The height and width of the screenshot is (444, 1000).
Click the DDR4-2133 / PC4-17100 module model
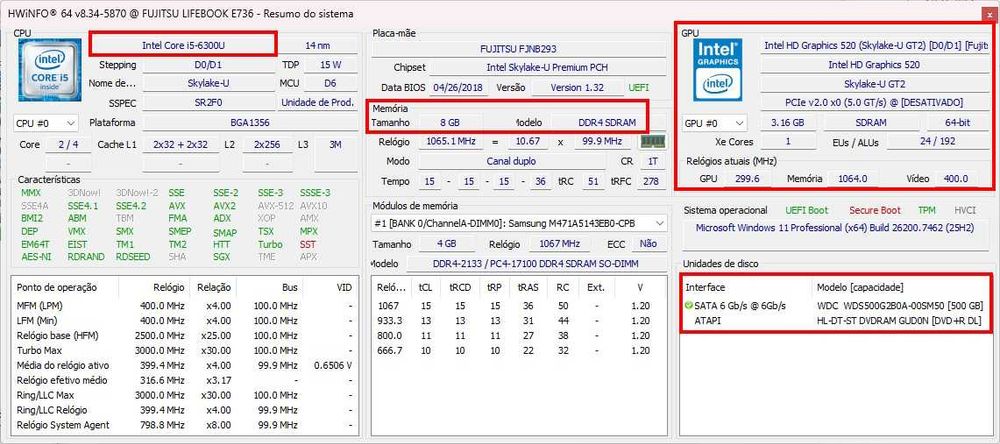(x=536, y=263)
